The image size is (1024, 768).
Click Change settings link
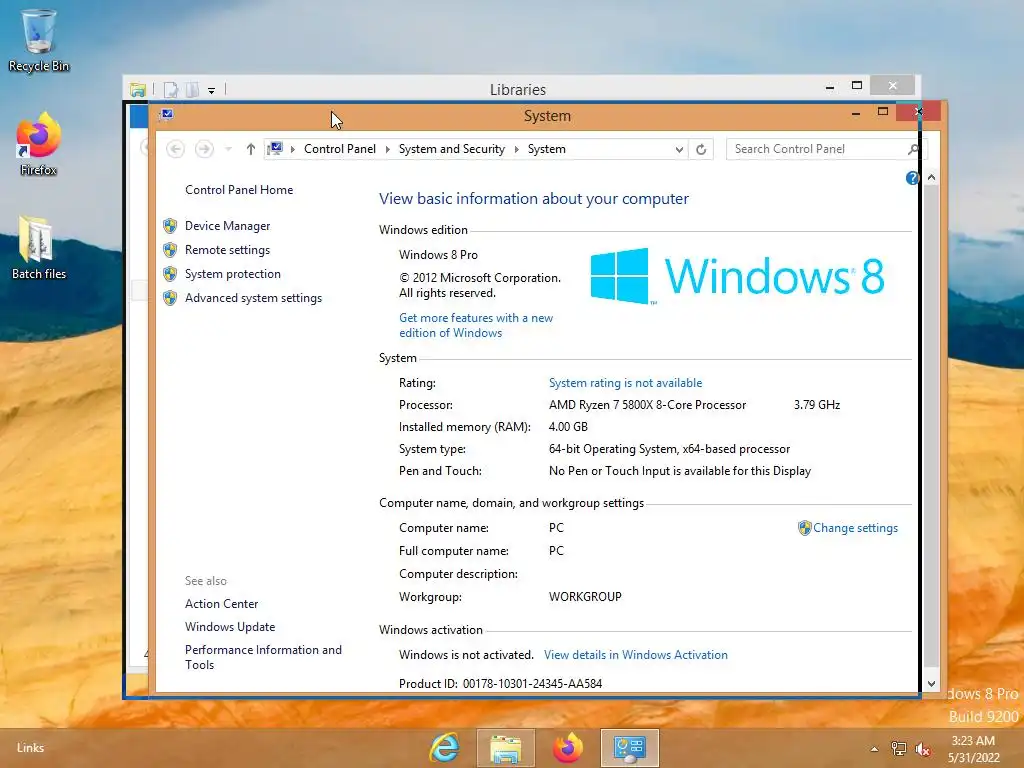856,528
